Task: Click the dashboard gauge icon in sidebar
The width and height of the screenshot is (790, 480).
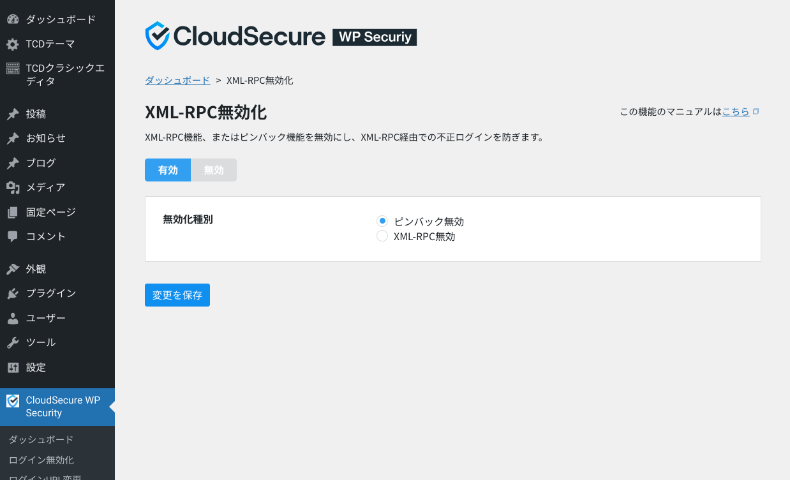Action: pos(13,19)
